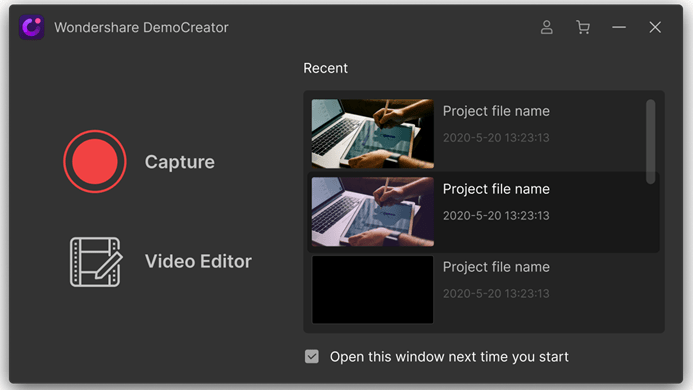
Task: Click the Video Editor text label
Action: point(198,261)
